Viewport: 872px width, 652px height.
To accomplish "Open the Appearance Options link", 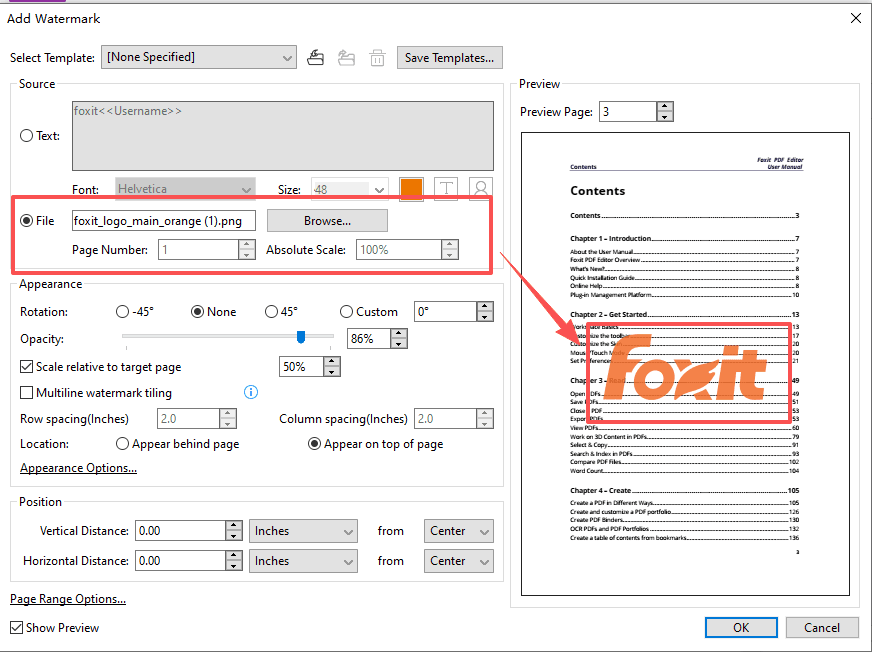I will point(78,468).
